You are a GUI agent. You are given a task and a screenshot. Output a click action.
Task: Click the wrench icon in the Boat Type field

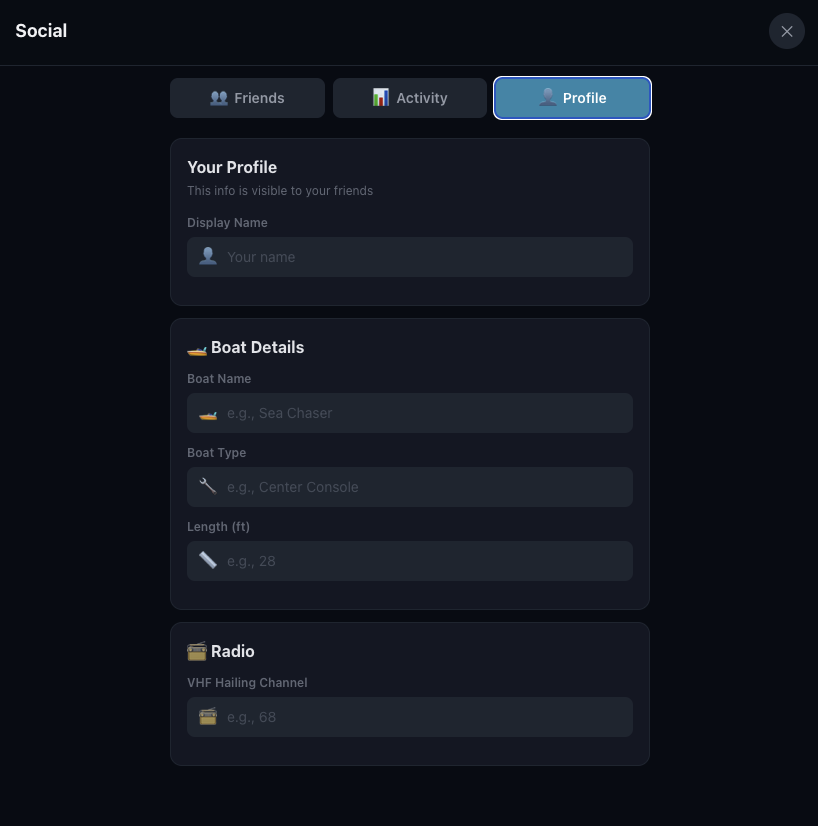[x=208, y=486]
